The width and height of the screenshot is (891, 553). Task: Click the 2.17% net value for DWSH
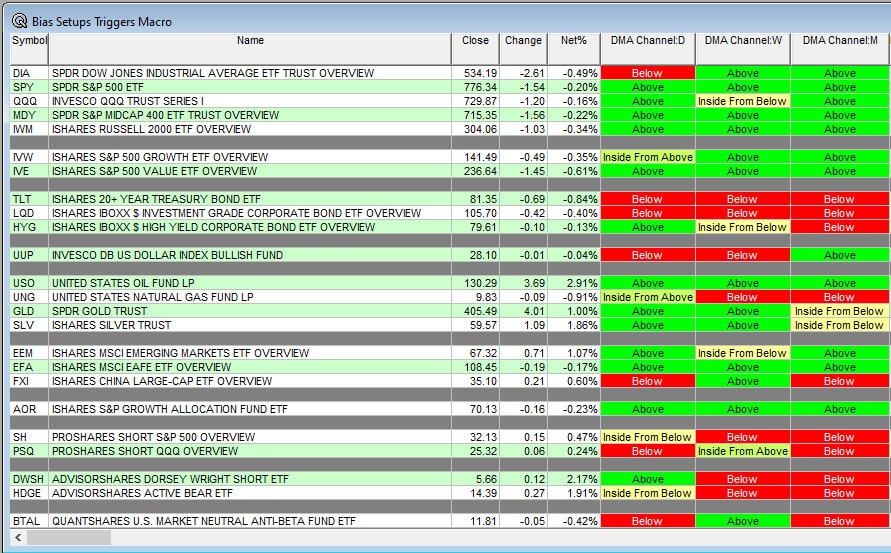(574, 479)
